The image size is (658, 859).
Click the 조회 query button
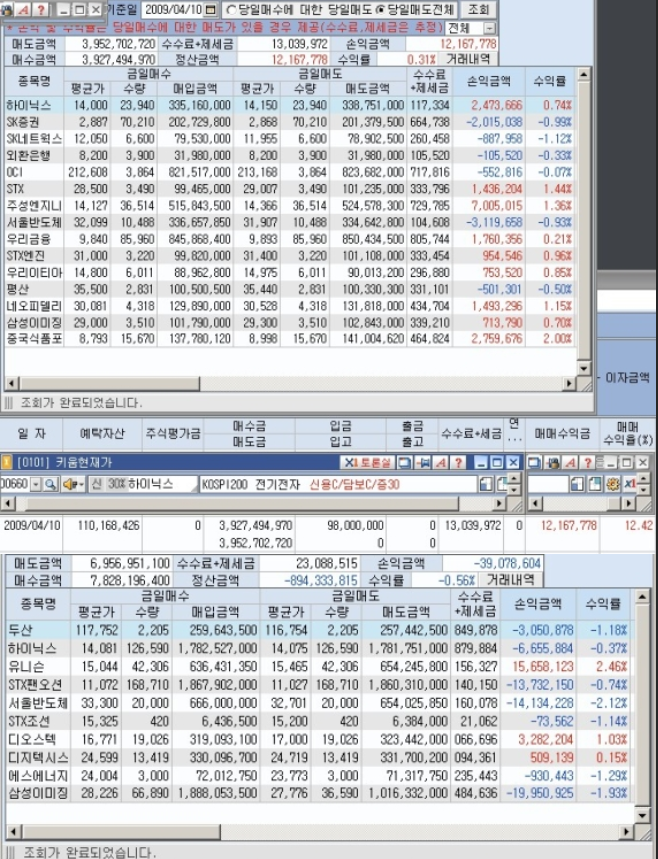[478, 9]
